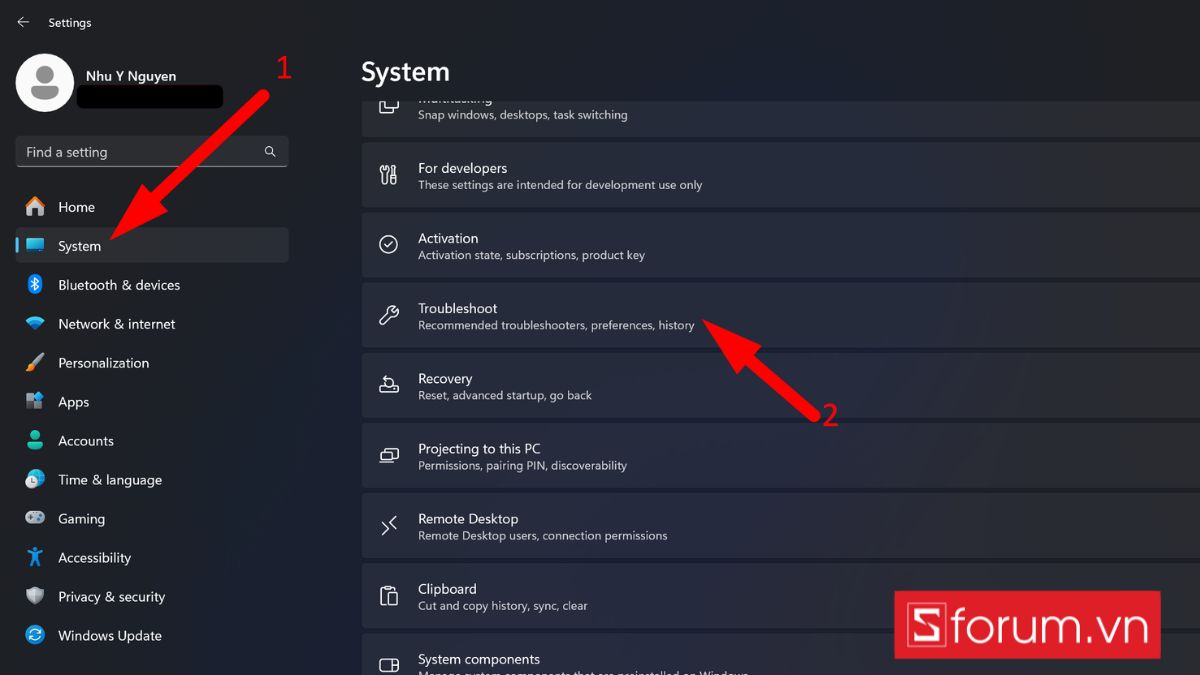Viewport: 1200px width, 675px height.
Task: Open the Activation title
Action: pos(448,238)
